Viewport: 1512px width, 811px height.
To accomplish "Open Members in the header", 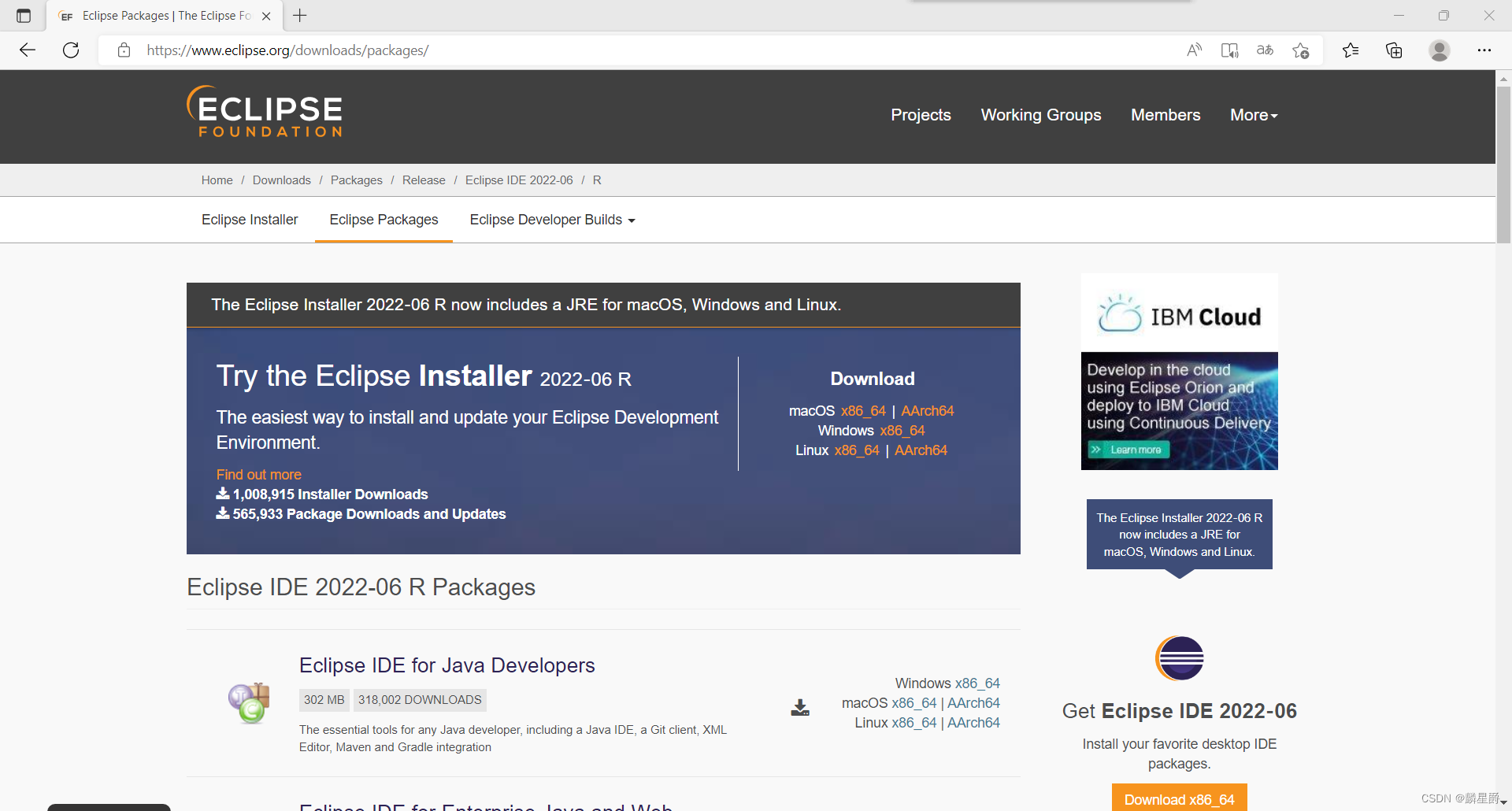I will [1165, 115].
